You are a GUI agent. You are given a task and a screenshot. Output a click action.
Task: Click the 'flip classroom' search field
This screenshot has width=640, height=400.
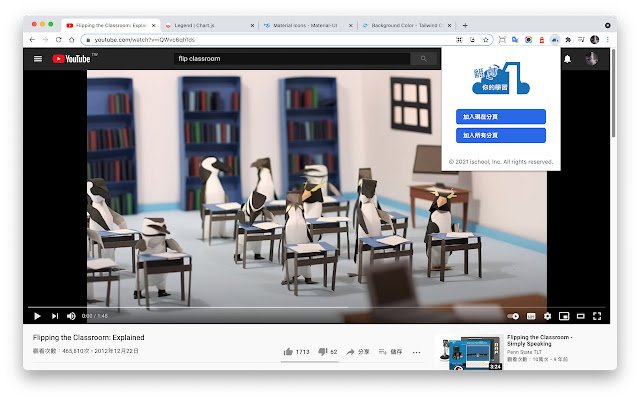[x=292, y=59]
